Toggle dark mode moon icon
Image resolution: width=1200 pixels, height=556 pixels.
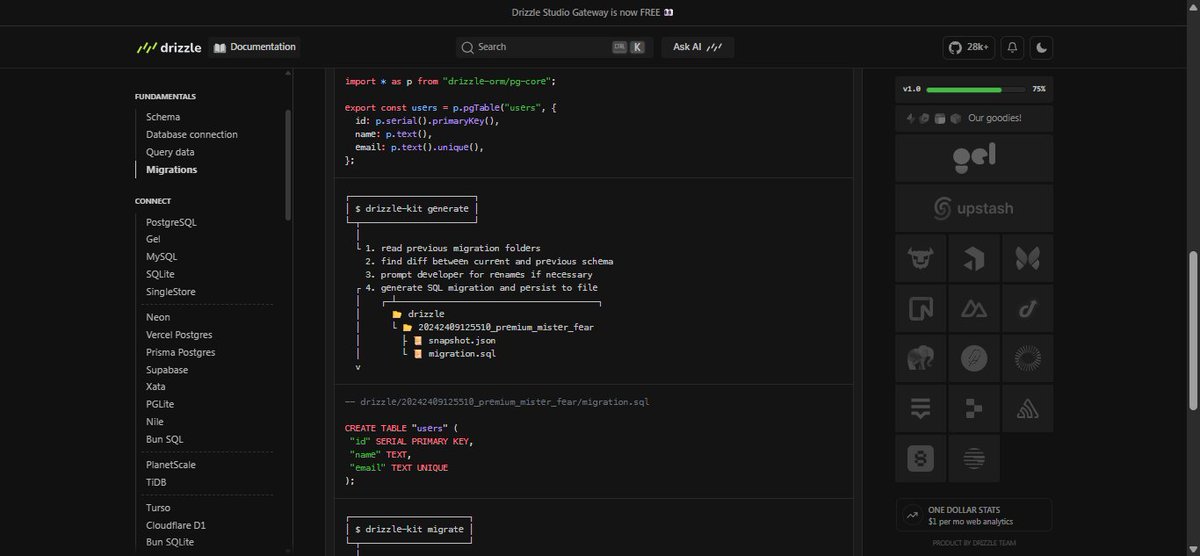1041,47
